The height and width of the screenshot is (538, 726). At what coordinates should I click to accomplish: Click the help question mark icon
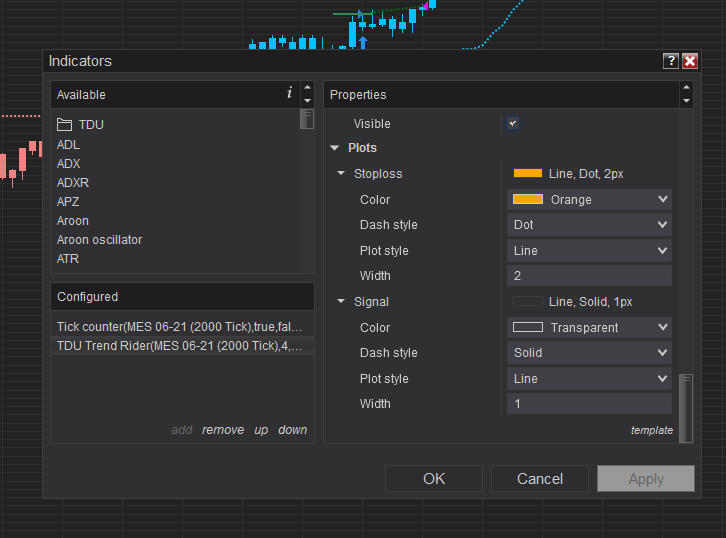point(671,61)
